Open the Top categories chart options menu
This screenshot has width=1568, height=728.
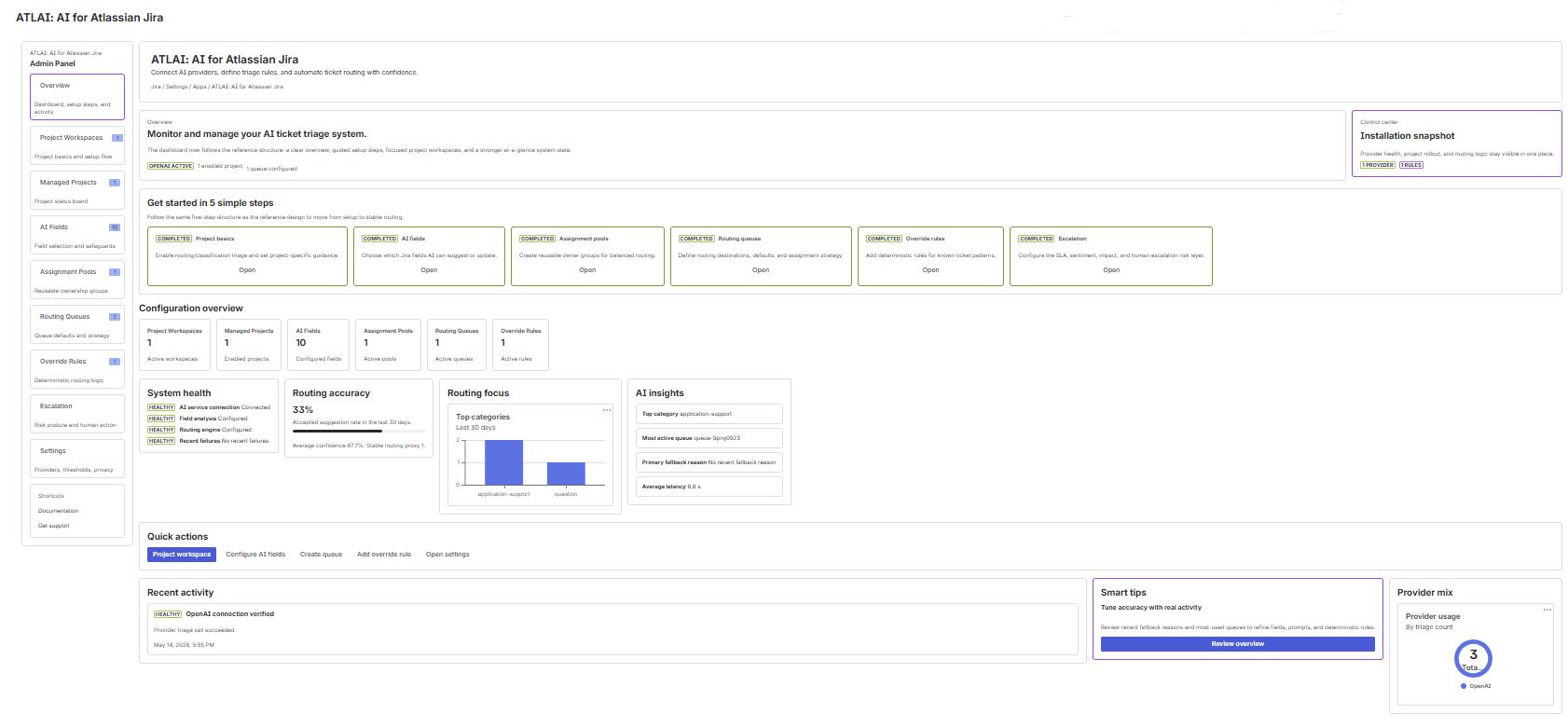(x=607, y=410)
